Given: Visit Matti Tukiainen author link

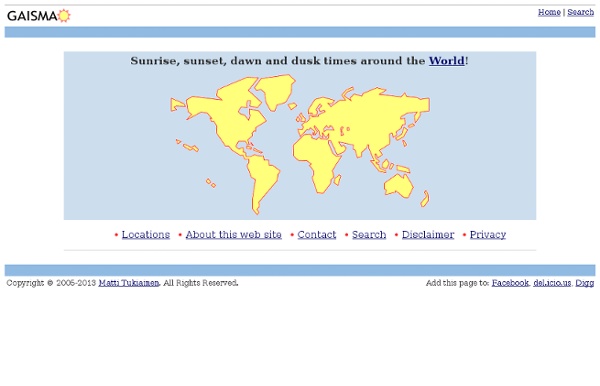Looking at the screenshot, I should click(x=129, y=283).
